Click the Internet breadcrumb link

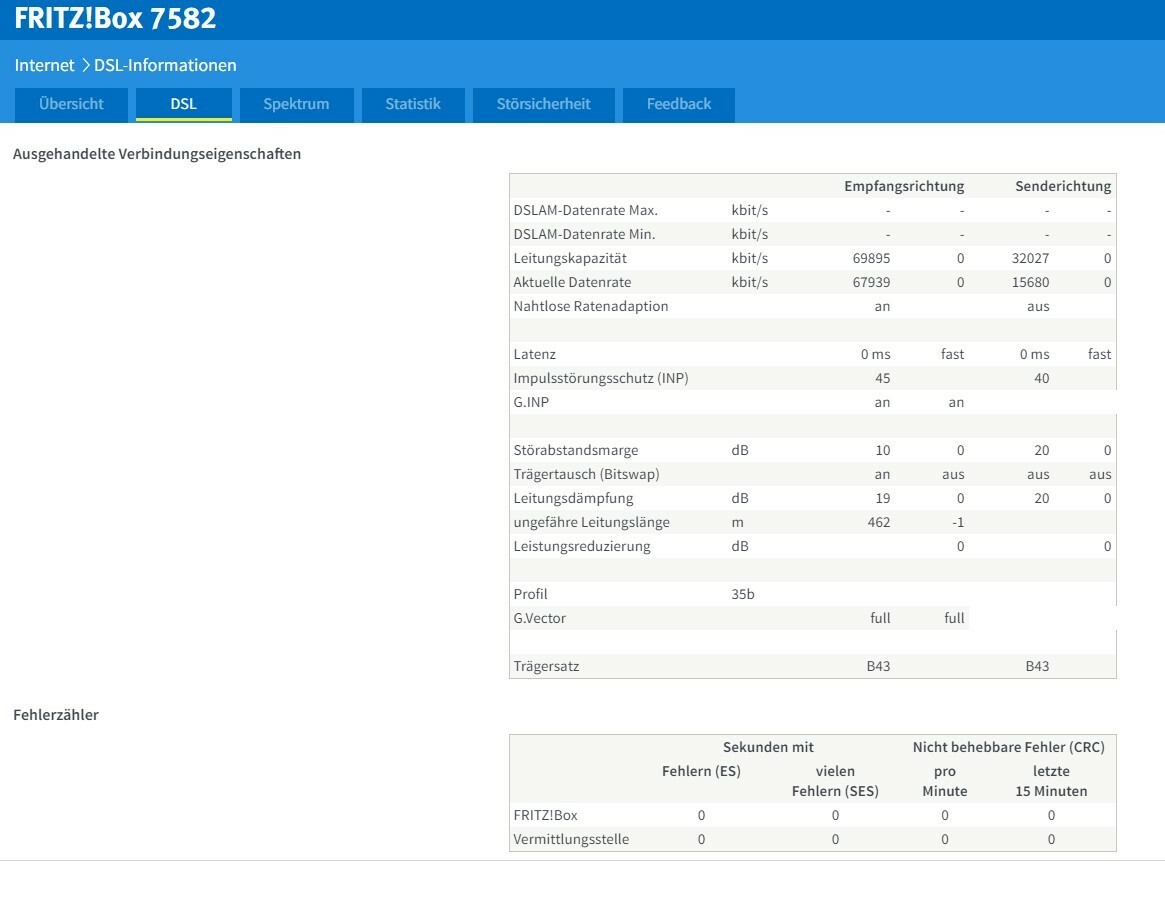[x=45, y=65]
